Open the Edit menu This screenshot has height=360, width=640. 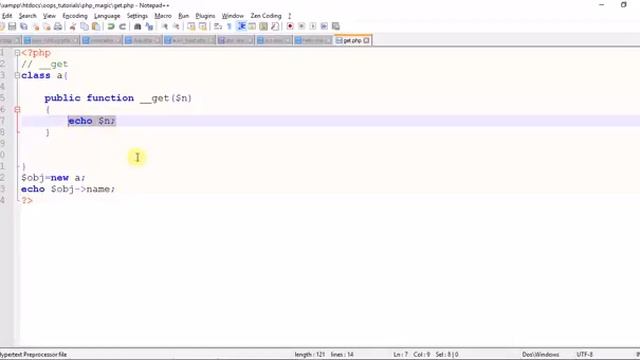7,16
